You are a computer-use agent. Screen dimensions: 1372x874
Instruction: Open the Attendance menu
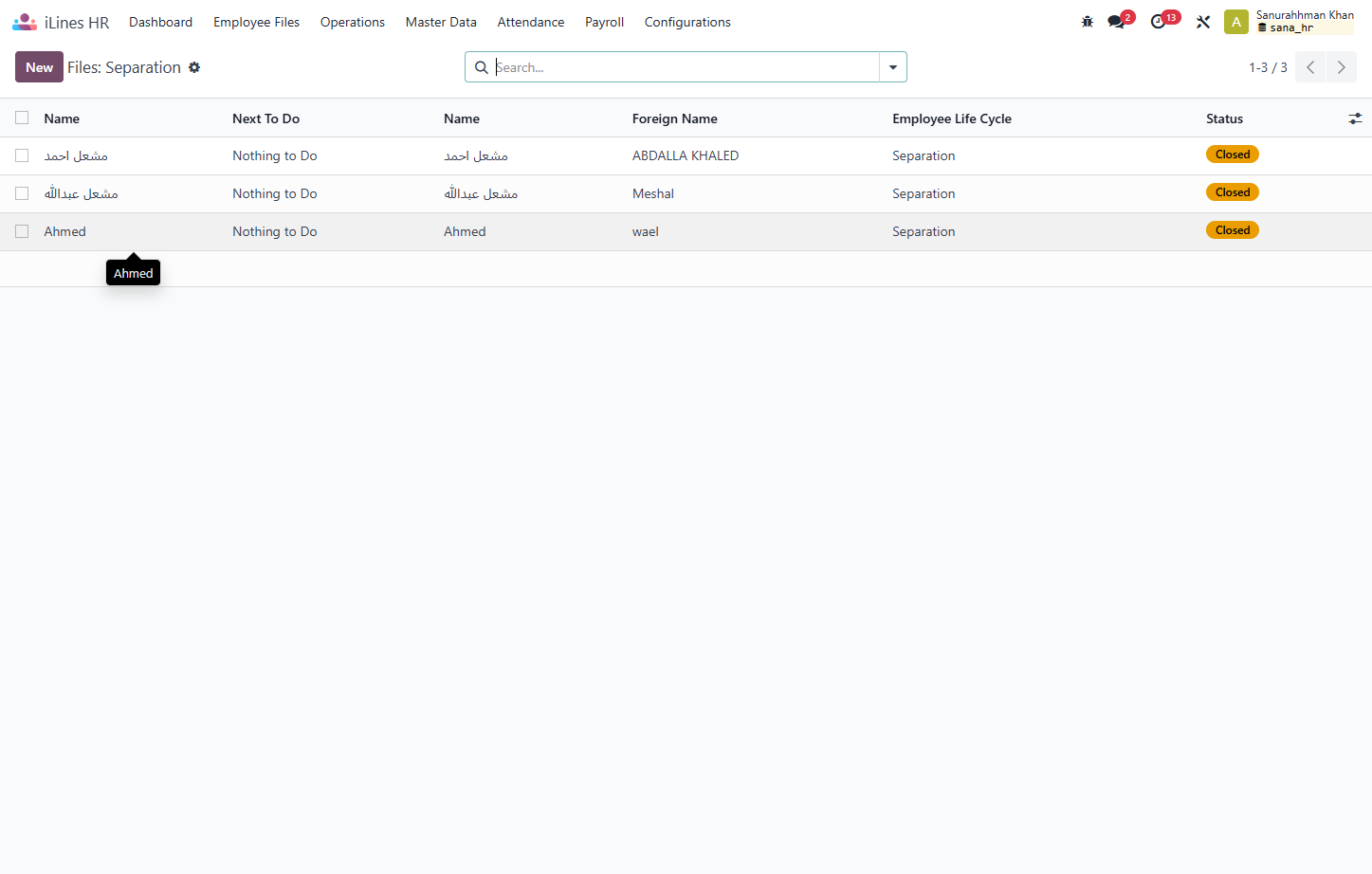tap(531, 22)
